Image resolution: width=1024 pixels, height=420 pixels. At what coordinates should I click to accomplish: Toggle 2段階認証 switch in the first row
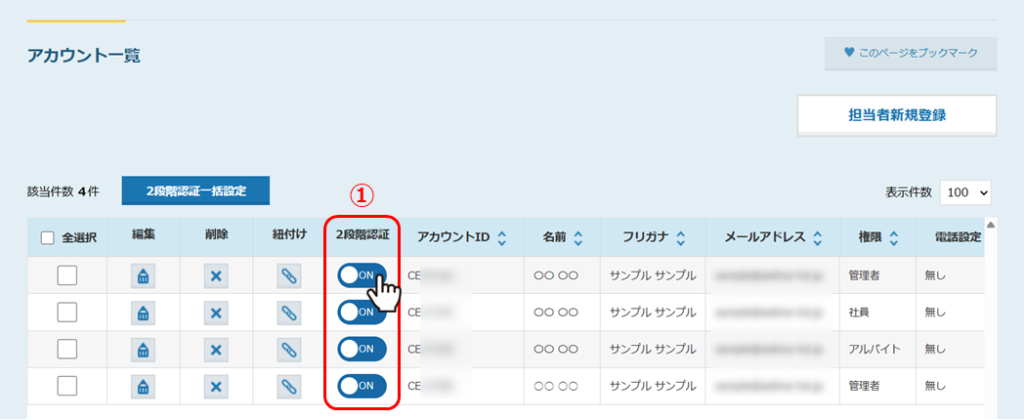[361, 276]
